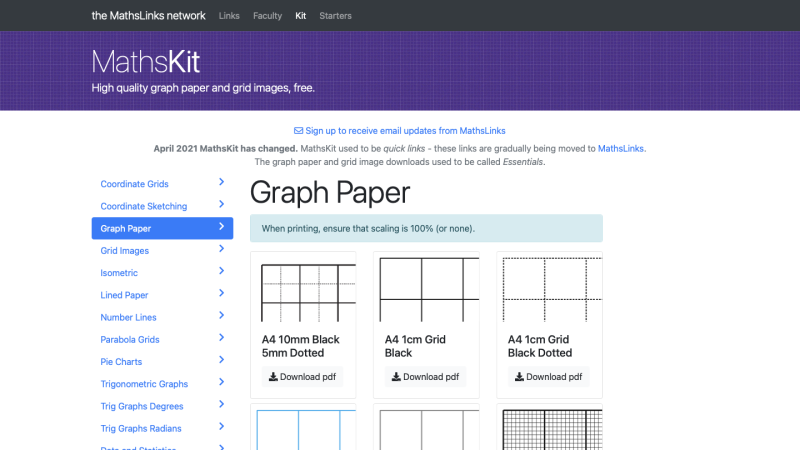Click download icon under A4 10mm Black 5mm Dotted

coord(273,377)
